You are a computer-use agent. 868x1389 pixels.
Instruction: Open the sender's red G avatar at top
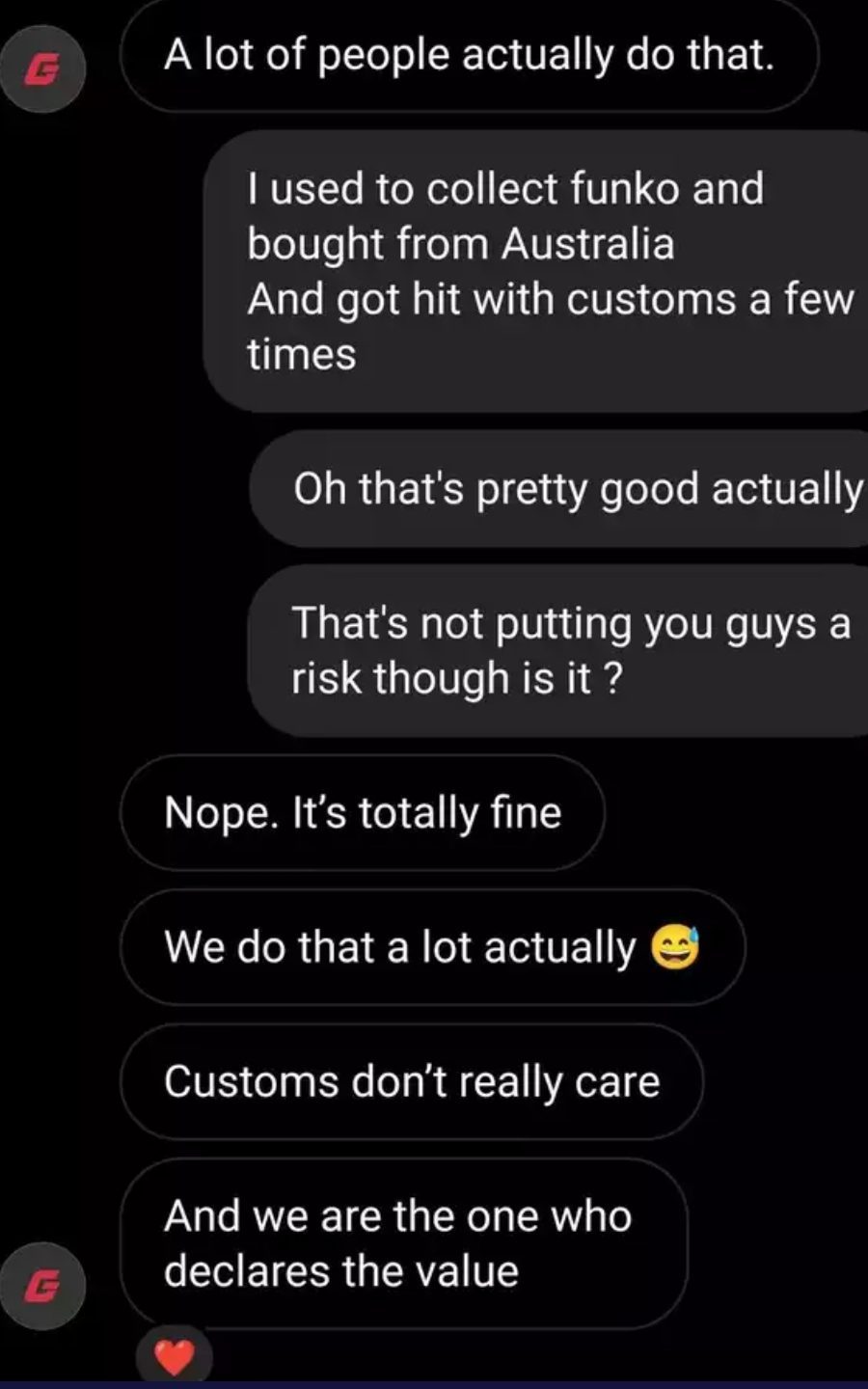pyautogui.click(x=43, y=70)
